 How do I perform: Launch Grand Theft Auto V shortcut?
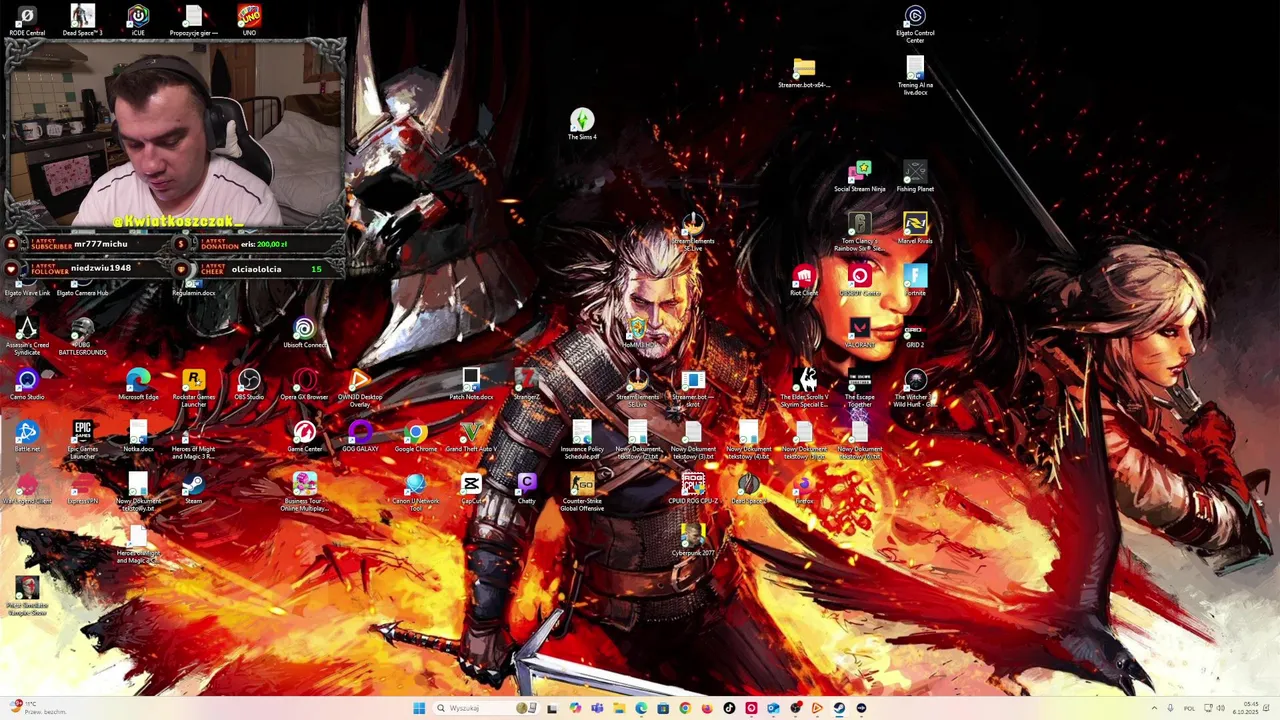(x=471, y=437)
